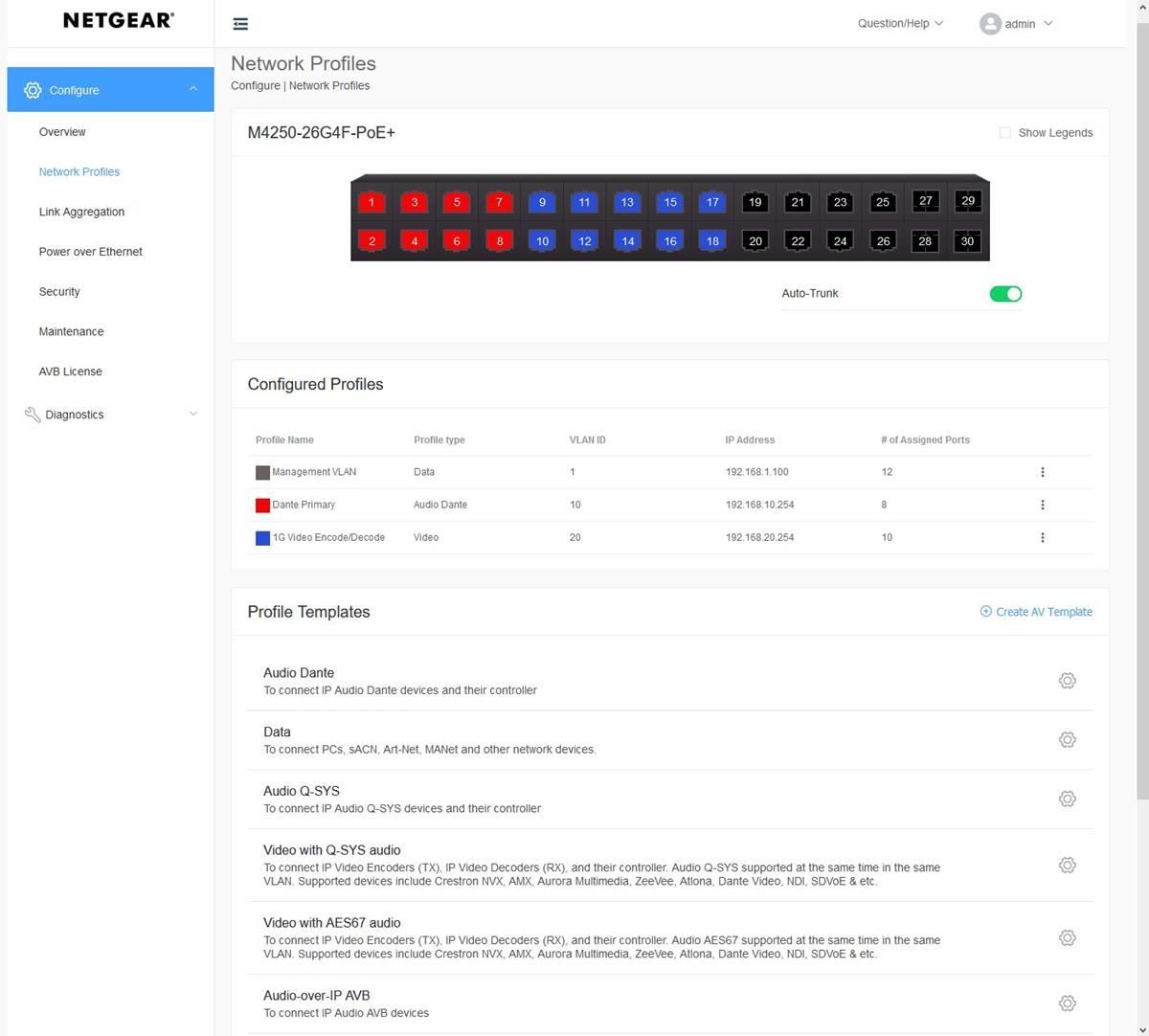Click the NETGEAR logo
Viewport: 1149px width, 1036px height.
coord(119,20)
